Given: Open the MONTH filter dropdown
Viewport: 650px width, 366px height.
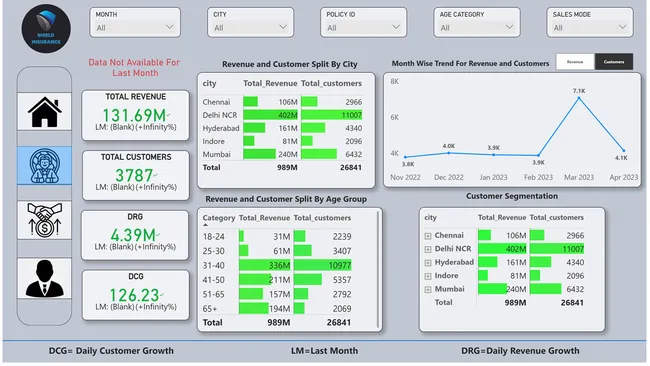Looking at the screenshot, I should 135,22.
